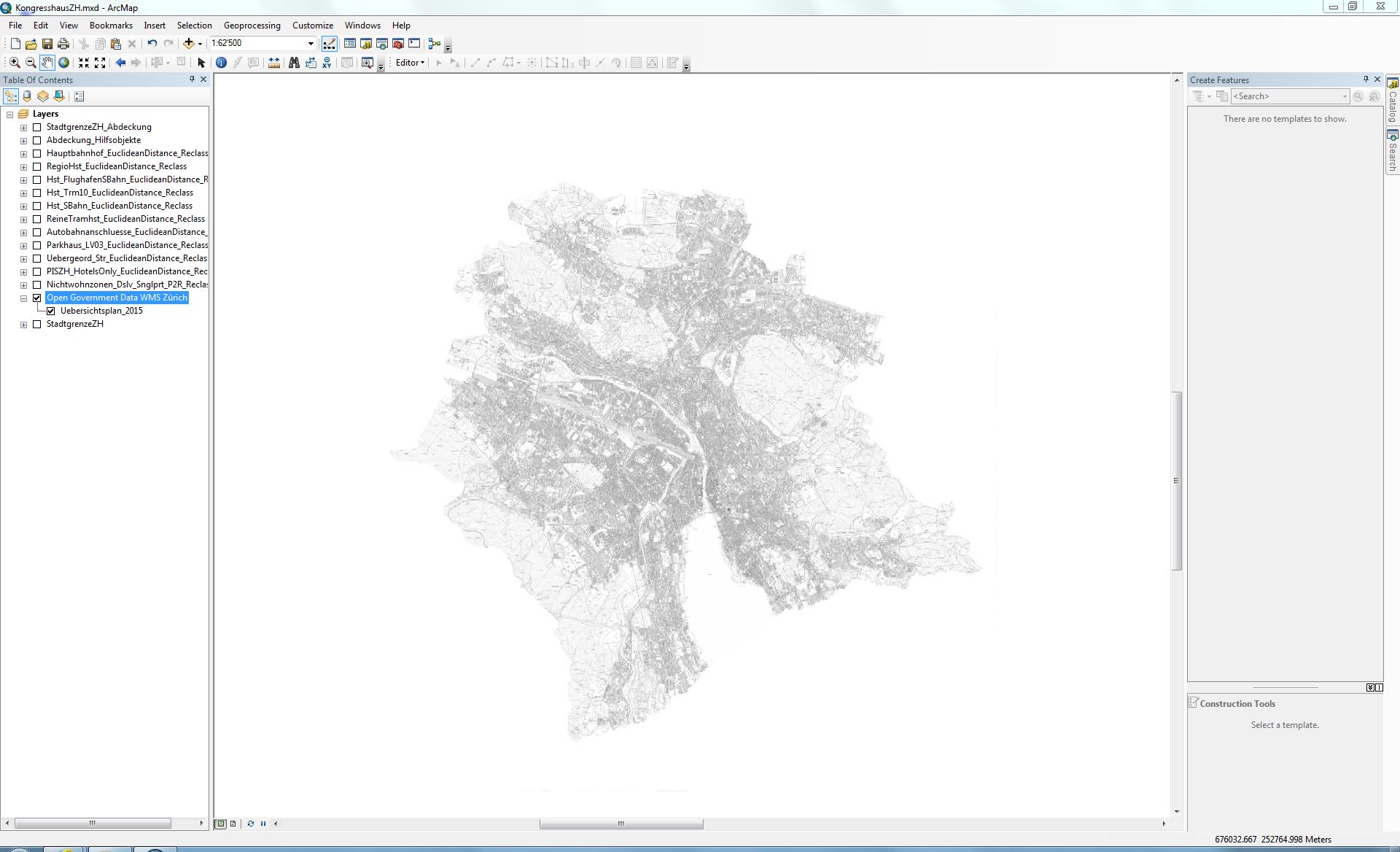Open the Catalog side tab
Screen dimensions: 1400x852
(x=1392, y=101)
